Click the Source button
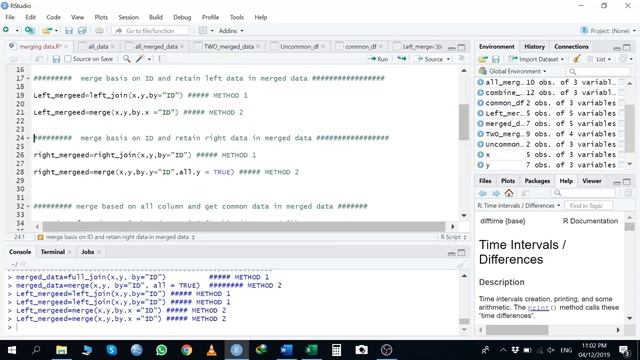640x360 pixels. (x=429, y=59)
